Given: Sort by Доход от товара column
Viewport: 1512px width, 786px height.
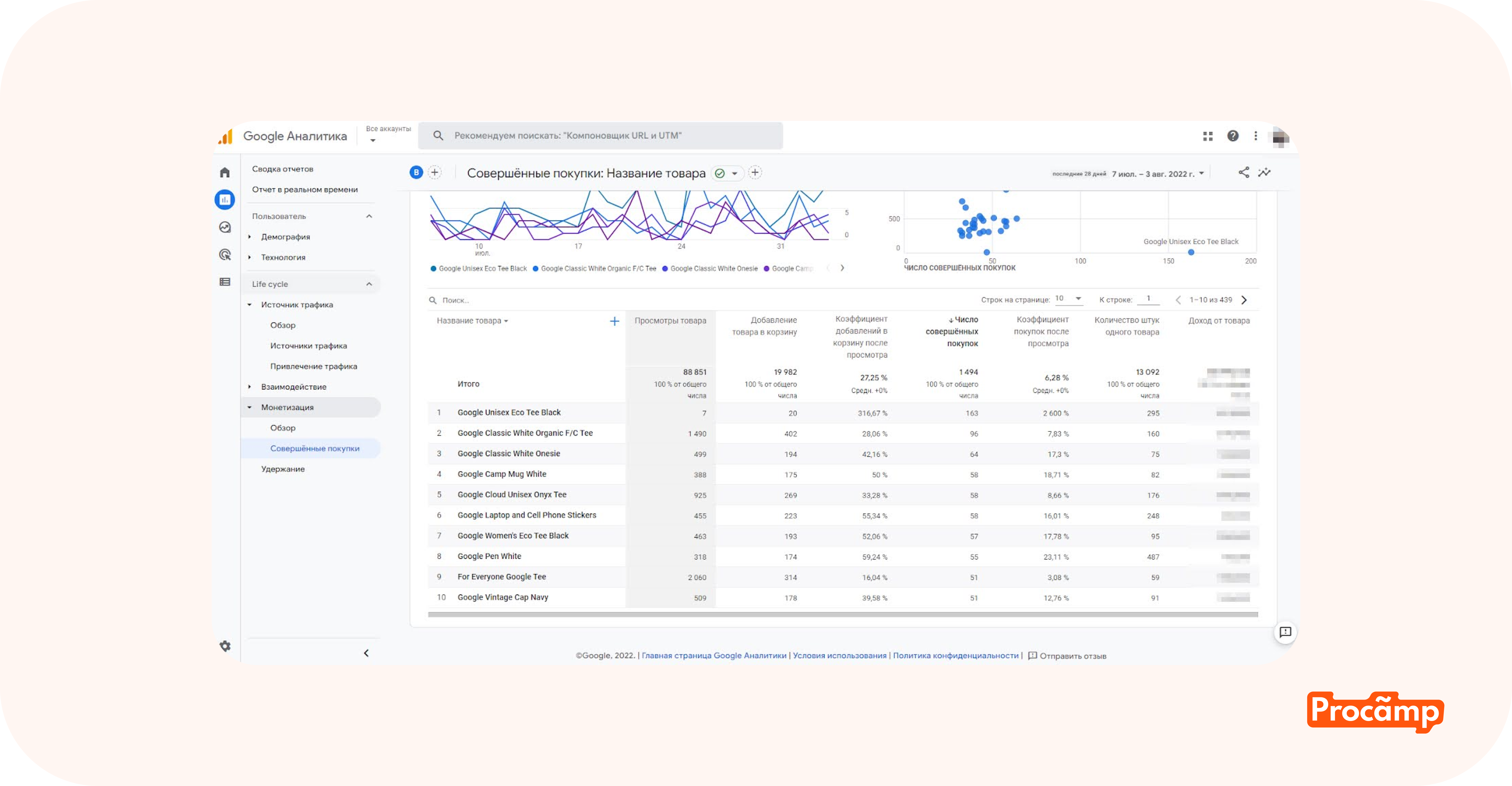Looking at the screenshot, I should pos(1219,321).
